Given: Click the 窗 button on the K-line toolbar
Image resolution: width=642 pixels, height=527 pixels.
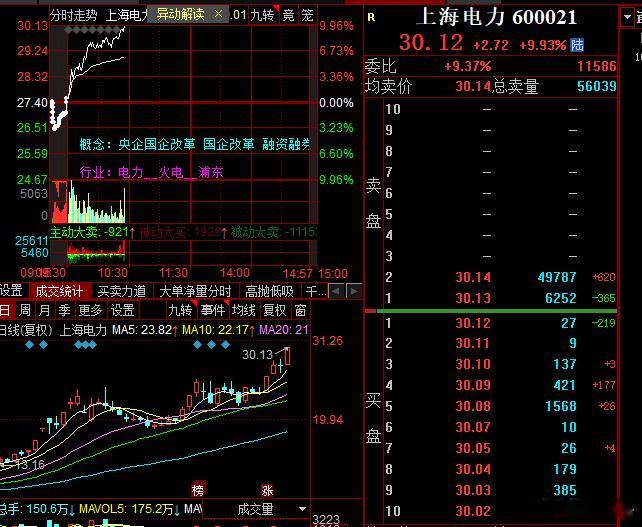Looking at the screenshot, I should coord(301,310).
